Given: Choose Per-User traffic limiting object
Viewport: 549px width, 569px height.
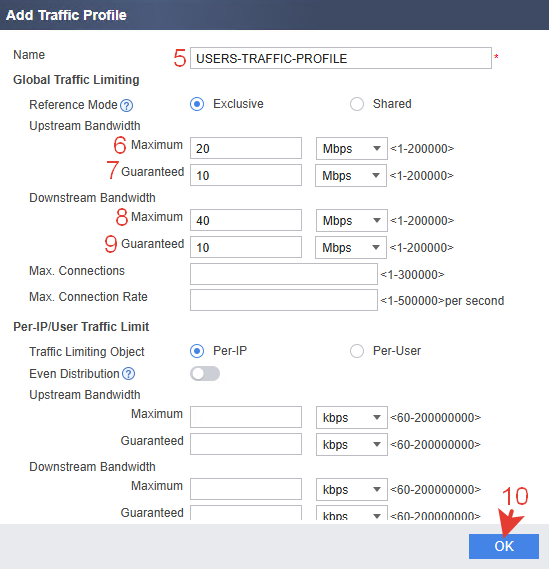Looking at the screenshot, I should (357, 351).
